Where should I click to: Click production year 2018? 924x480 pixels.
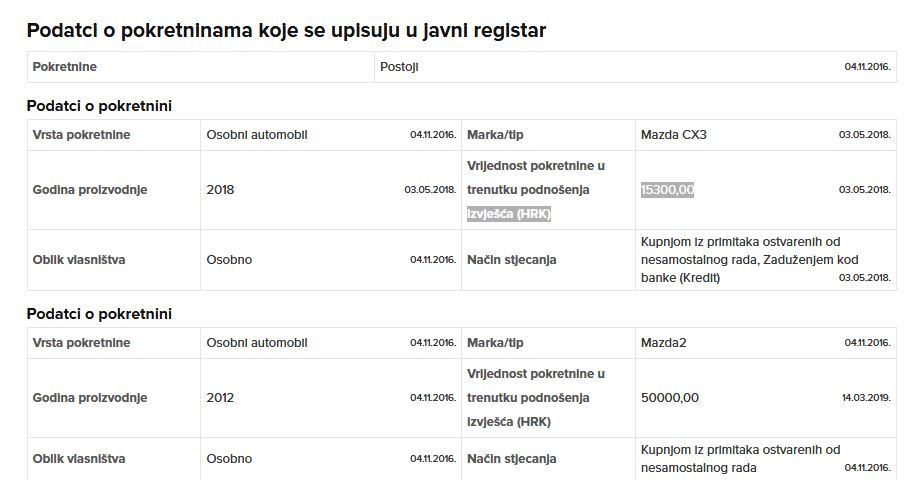point(220,190)
